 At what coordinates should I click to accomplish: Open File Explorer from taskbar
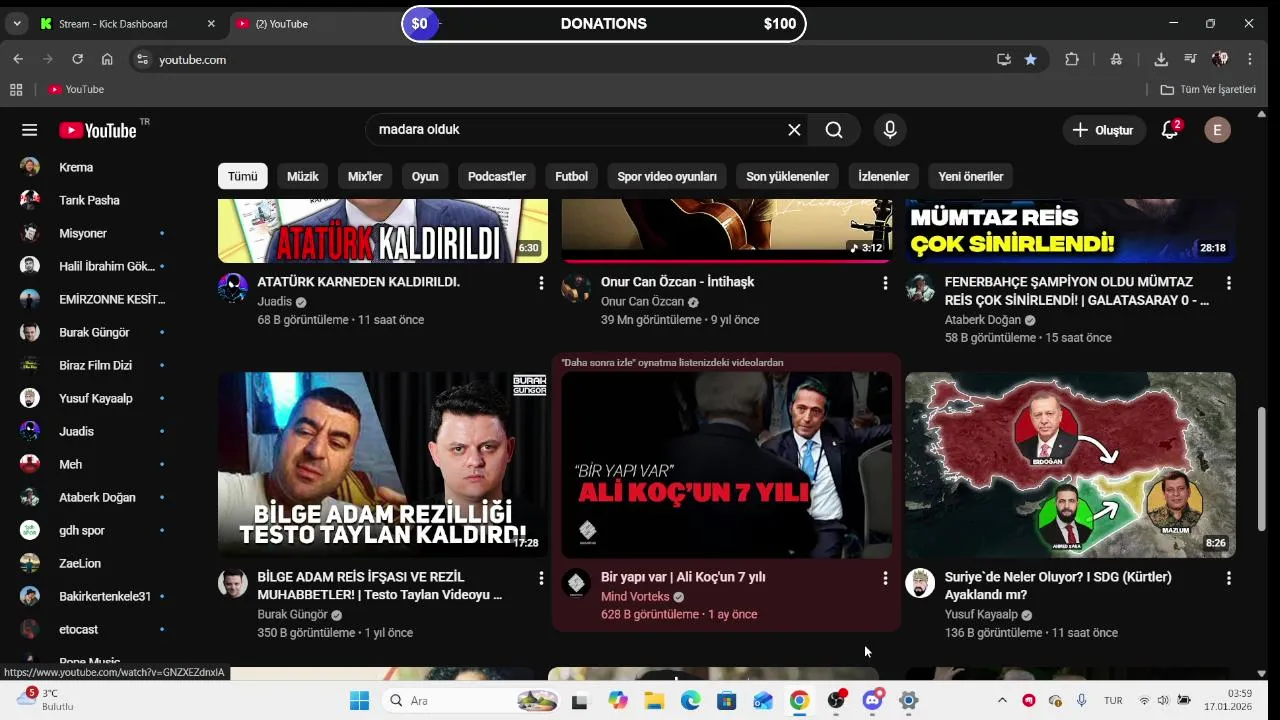pyautogui.click(x=654, y=700)
